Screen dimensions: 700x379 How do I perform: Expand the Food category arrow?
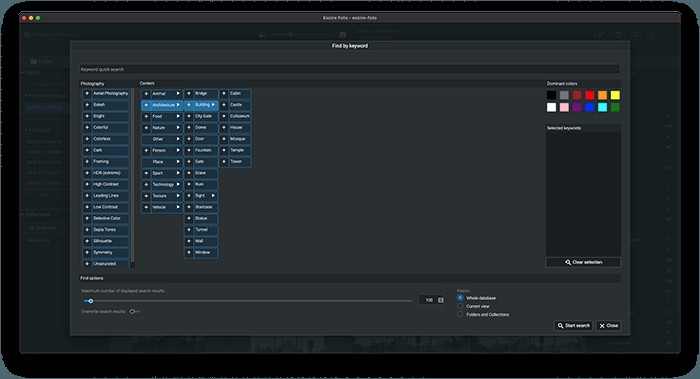(x=178, y=117)
